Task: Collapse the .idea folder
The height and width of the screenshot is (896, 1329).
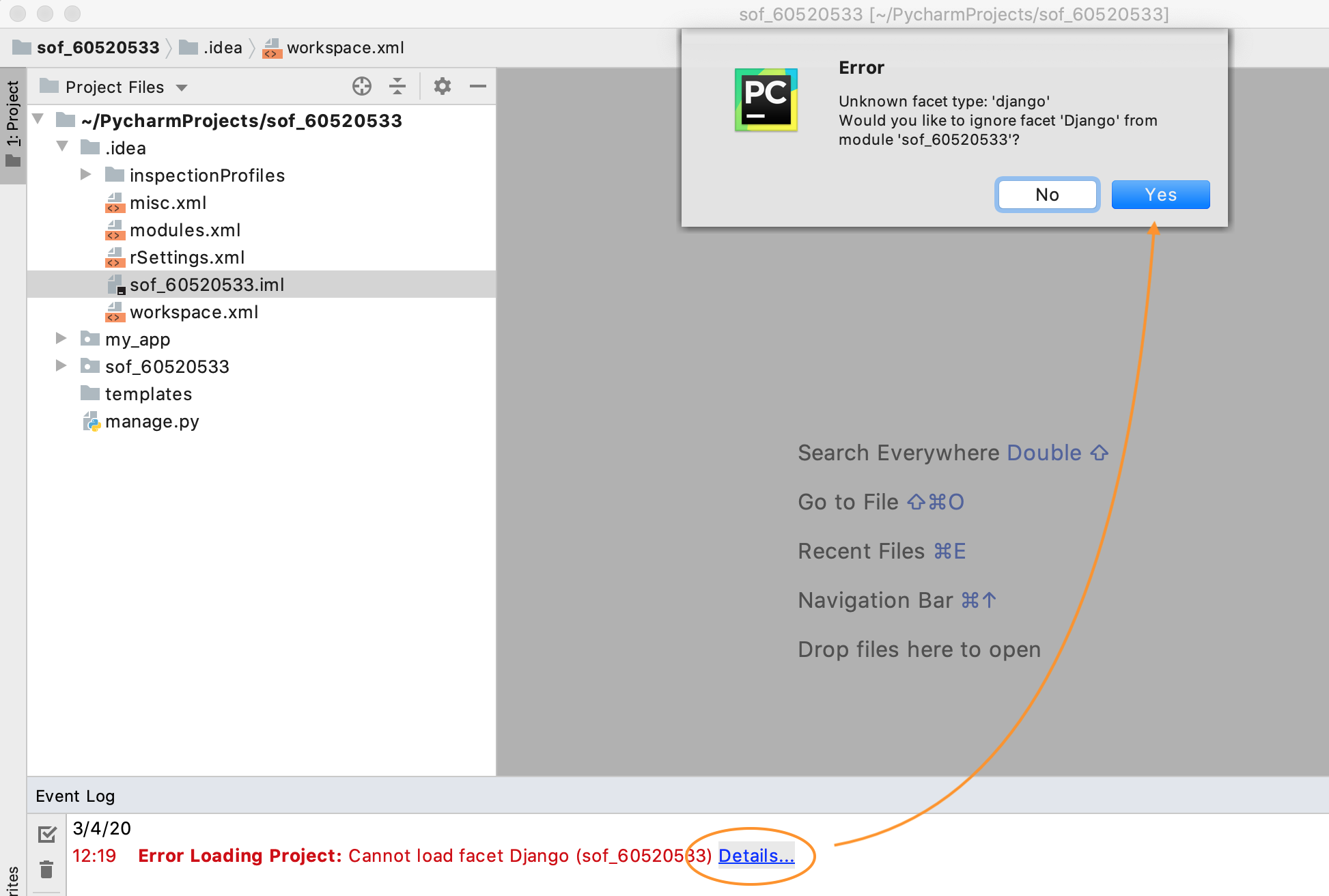Action: point(62,147)
